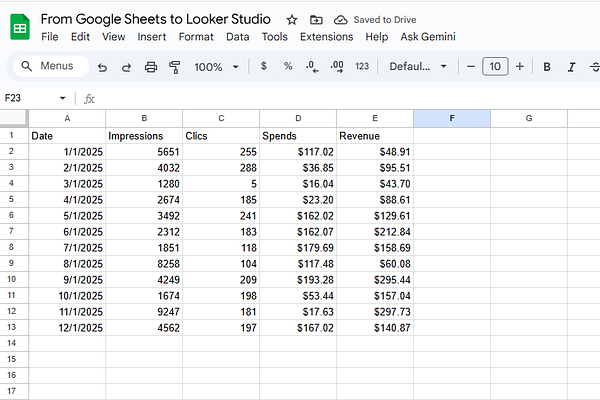Click the document title From Google Sheets to Looker Studio
Screen dimensions: 600x400
[x=156, y=19]
